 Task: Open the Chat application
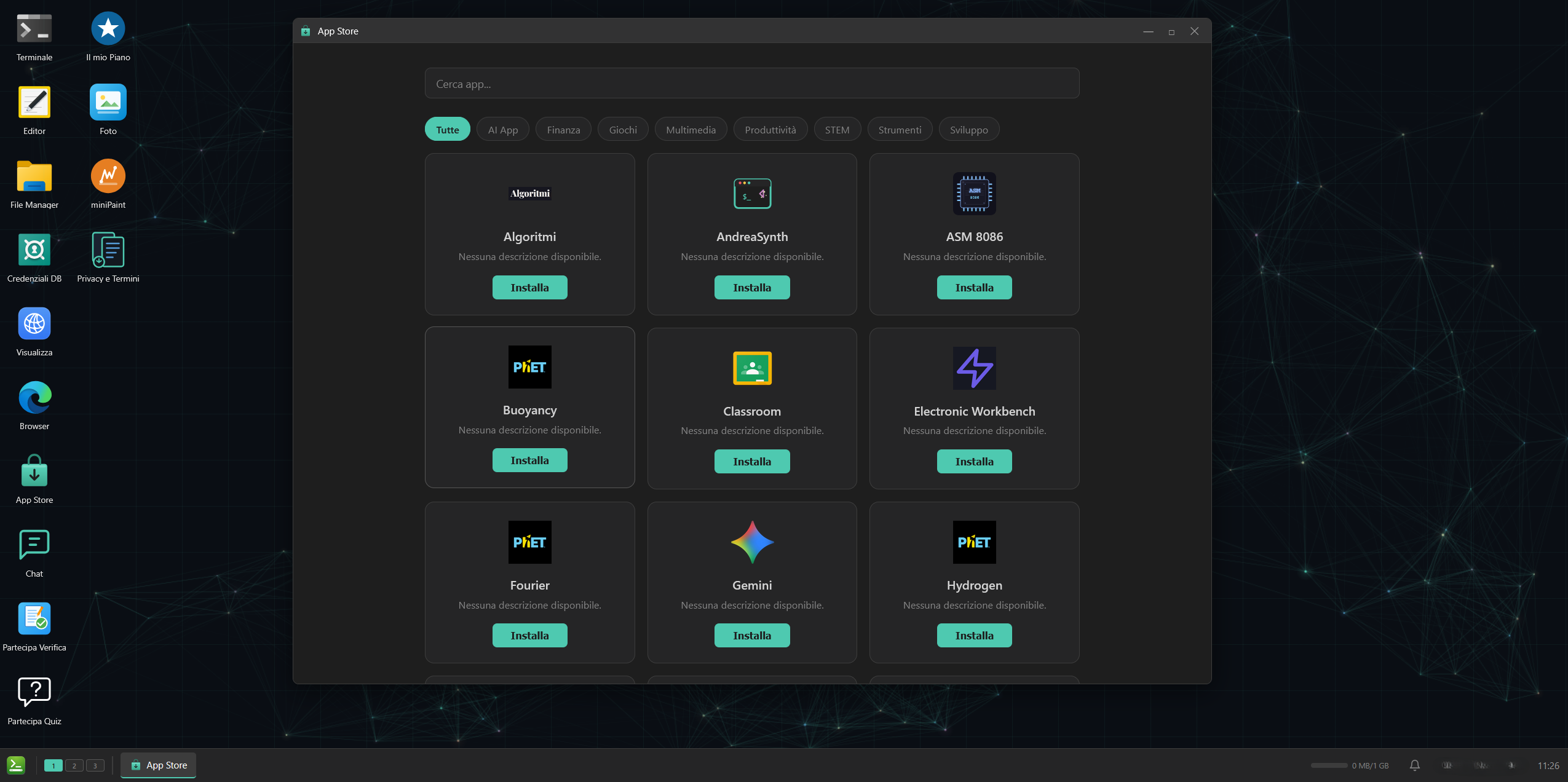(34, 544)
